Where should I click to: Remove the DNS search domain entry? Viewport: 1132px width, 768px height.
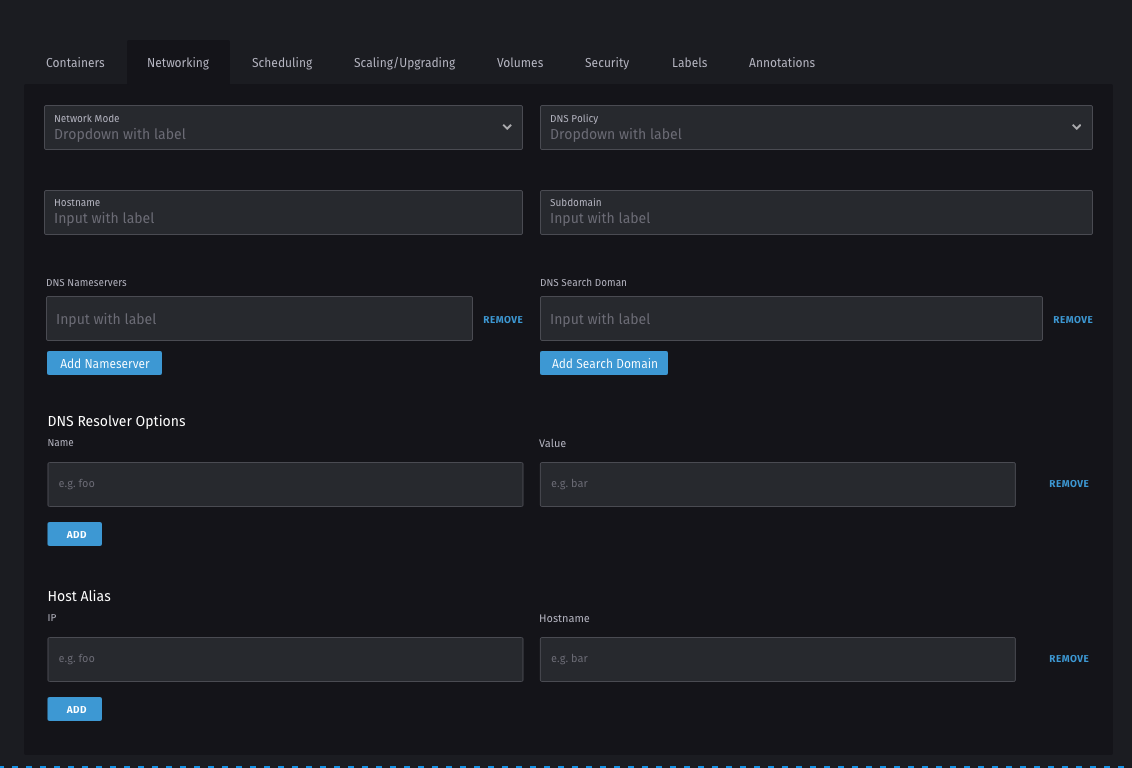point(1072,319)
